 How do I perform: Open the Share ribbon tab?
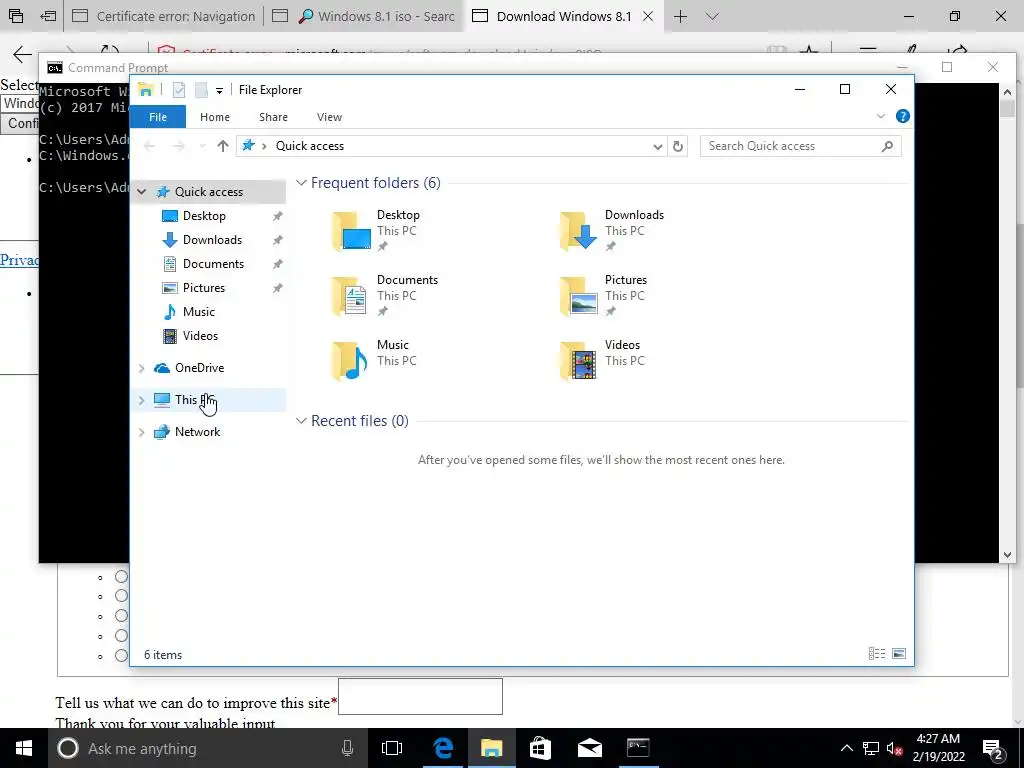click(273, 117)
